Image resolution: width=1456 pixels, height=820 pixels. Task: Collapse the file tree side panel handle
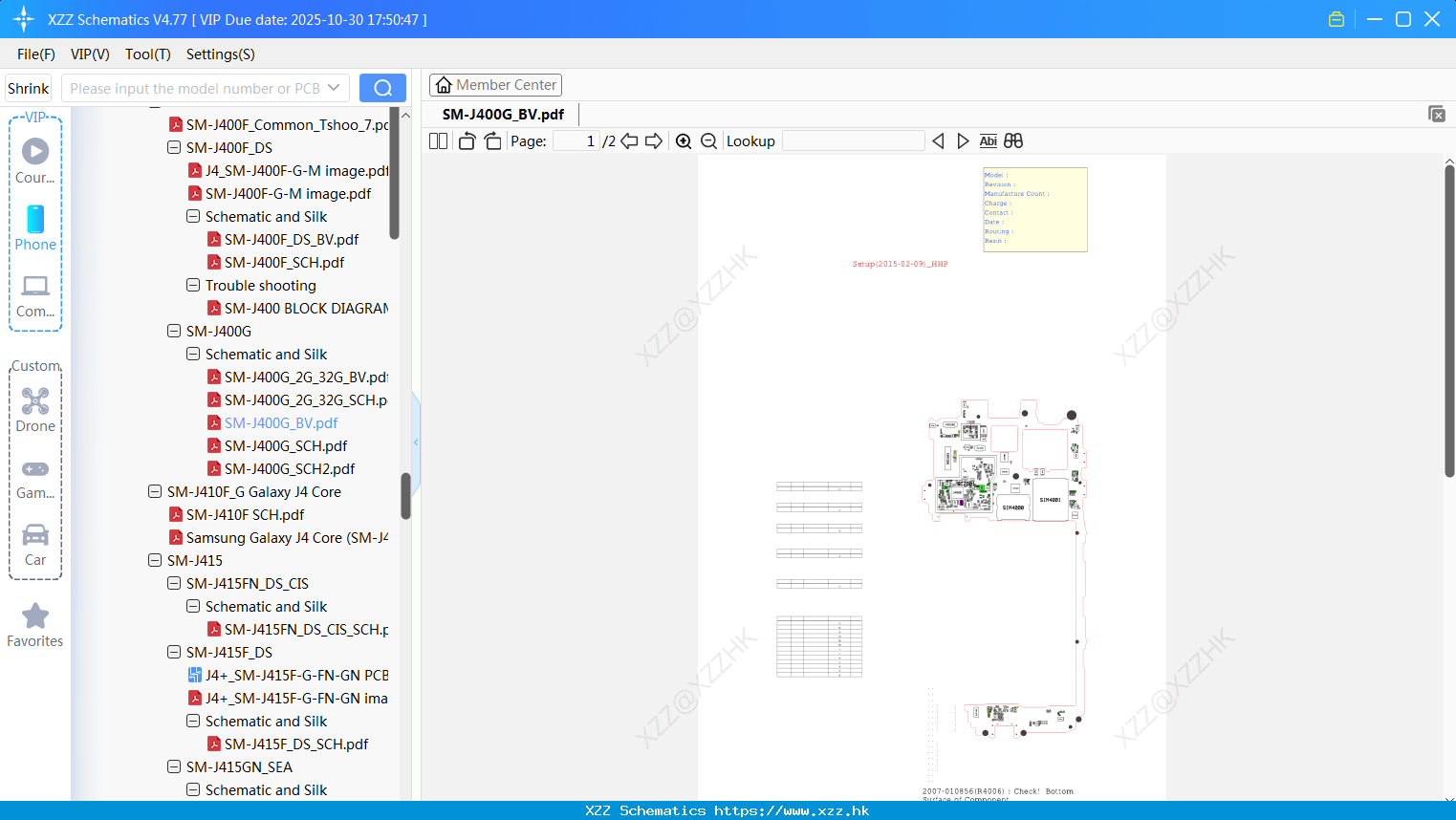(416, 442)
